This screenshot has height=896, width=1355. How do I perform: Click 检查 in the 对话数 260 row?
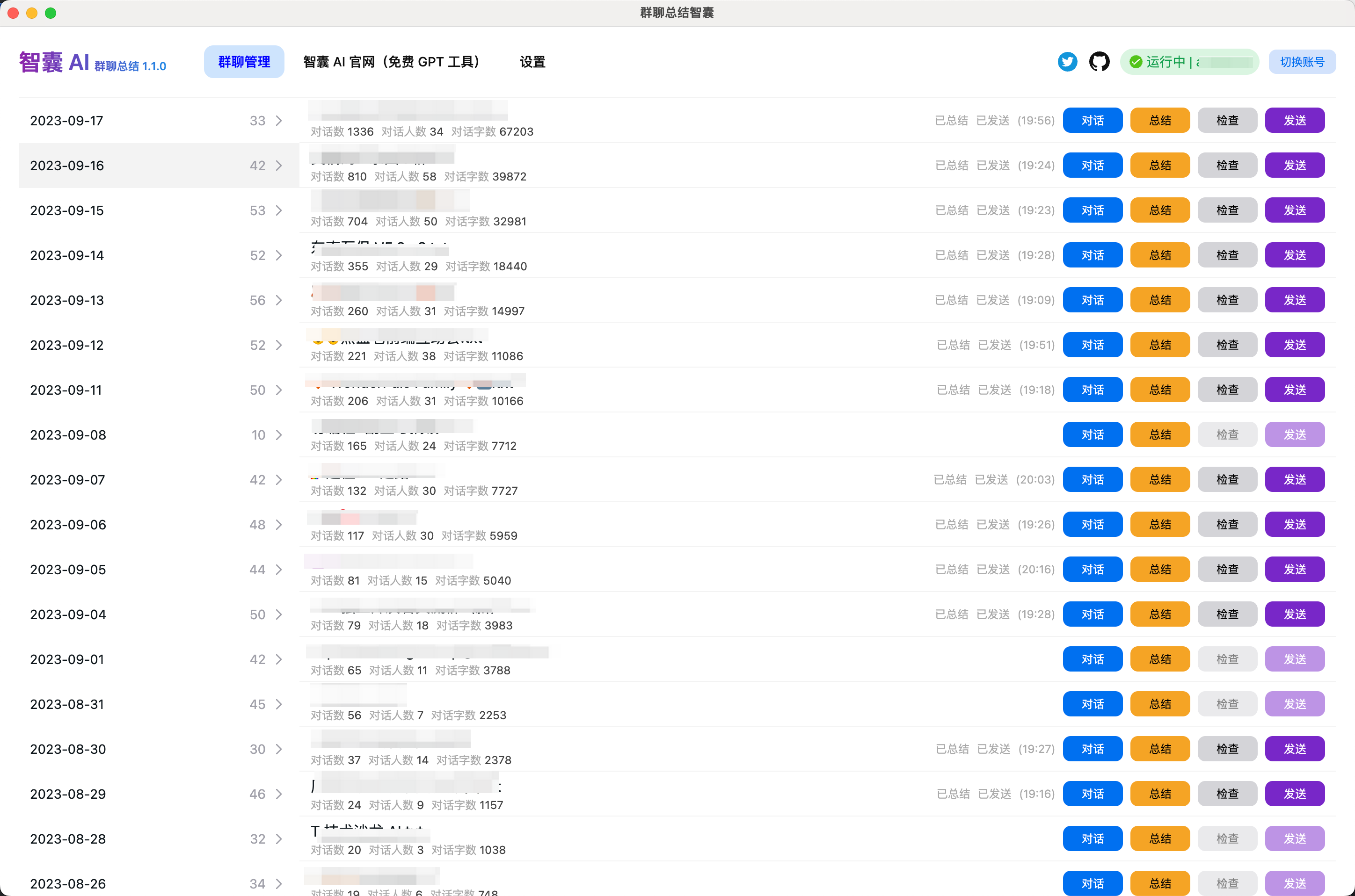coord(1227,300)
